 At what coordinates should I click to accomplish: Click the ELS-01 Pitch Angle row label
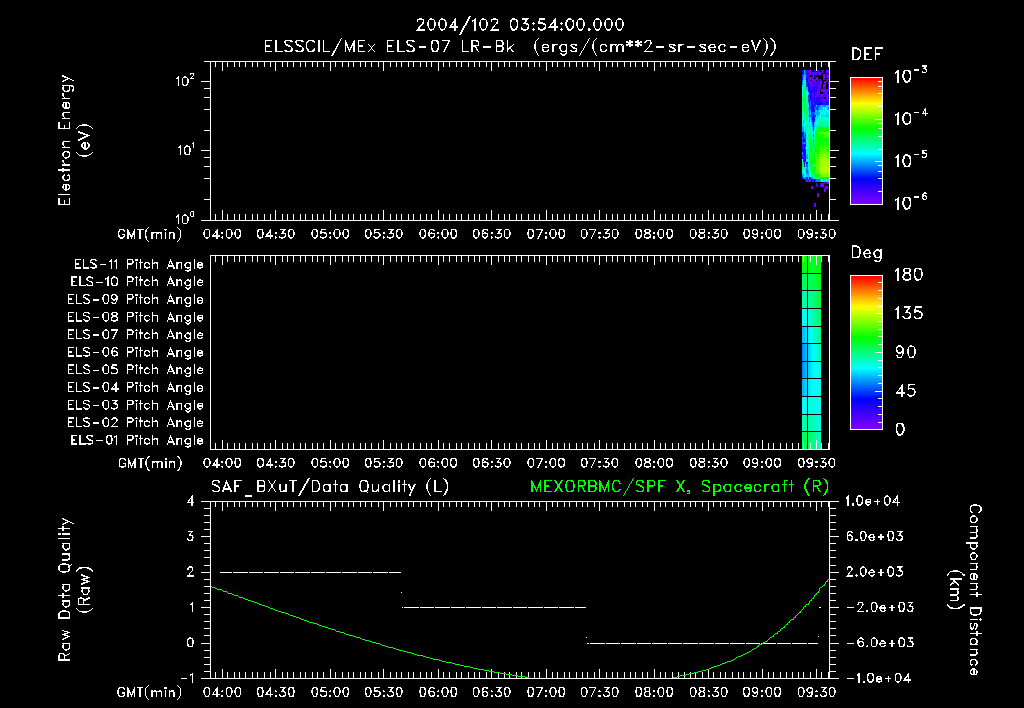[136, 440]
